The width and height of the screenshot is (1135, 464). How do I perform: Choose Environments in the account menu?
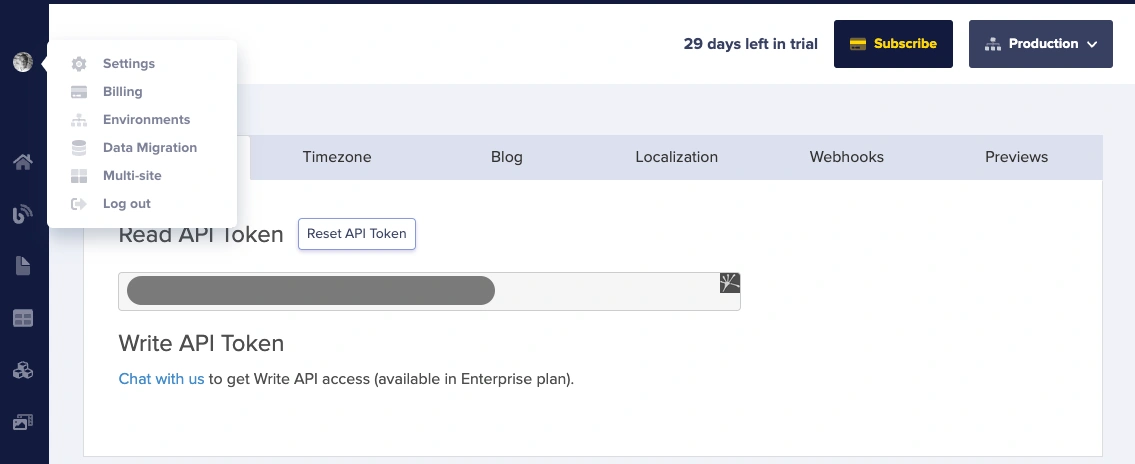click(x=146, y=120)
